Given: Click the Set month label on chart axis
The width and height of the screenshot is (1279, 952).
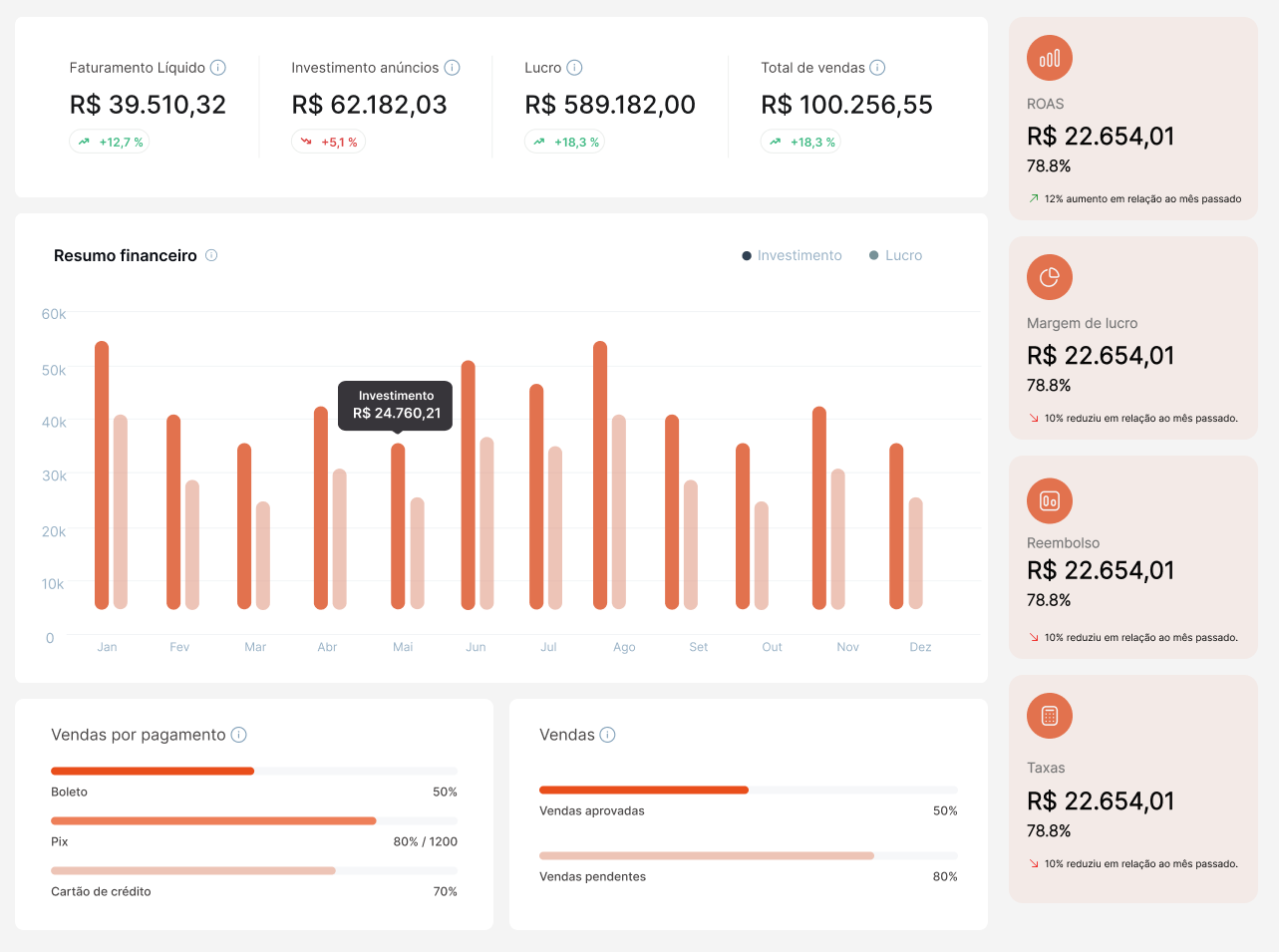Looking at the screenshot, I should 698,647.
